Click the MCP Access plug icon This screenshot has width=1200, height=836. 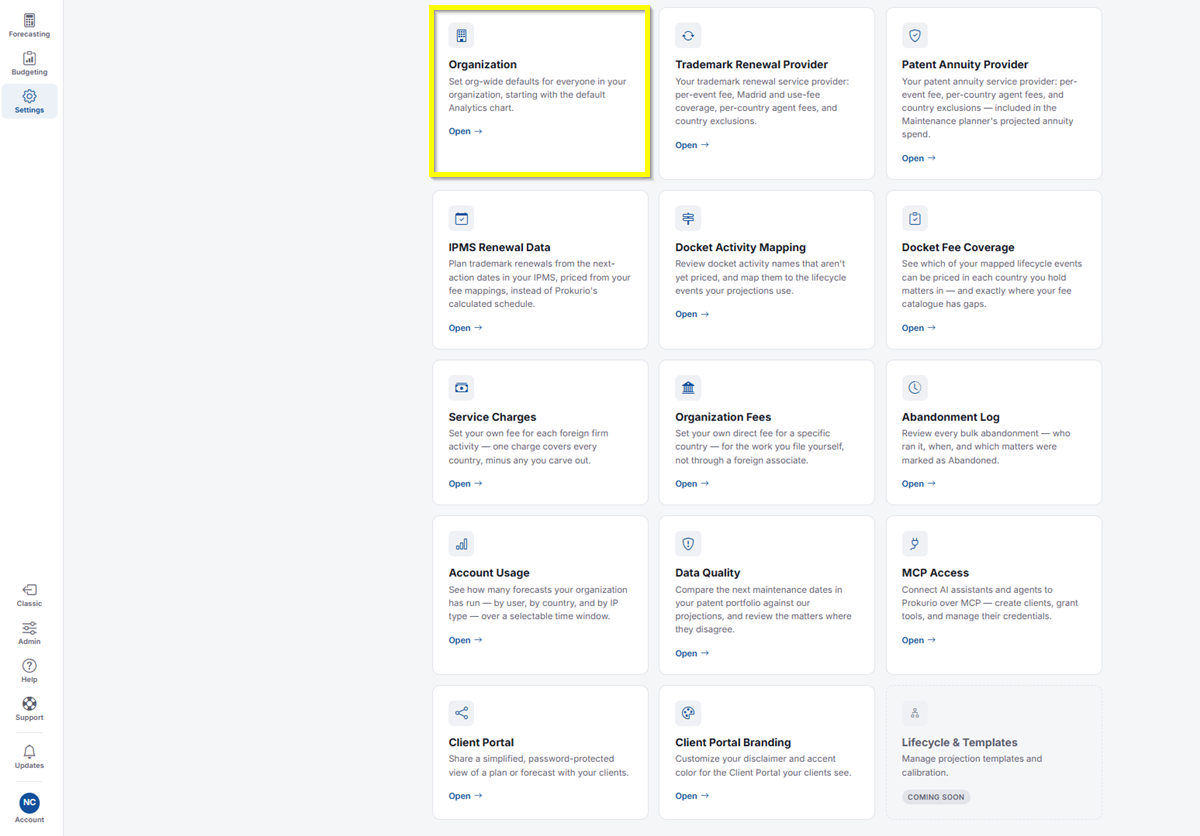point(914,544)
